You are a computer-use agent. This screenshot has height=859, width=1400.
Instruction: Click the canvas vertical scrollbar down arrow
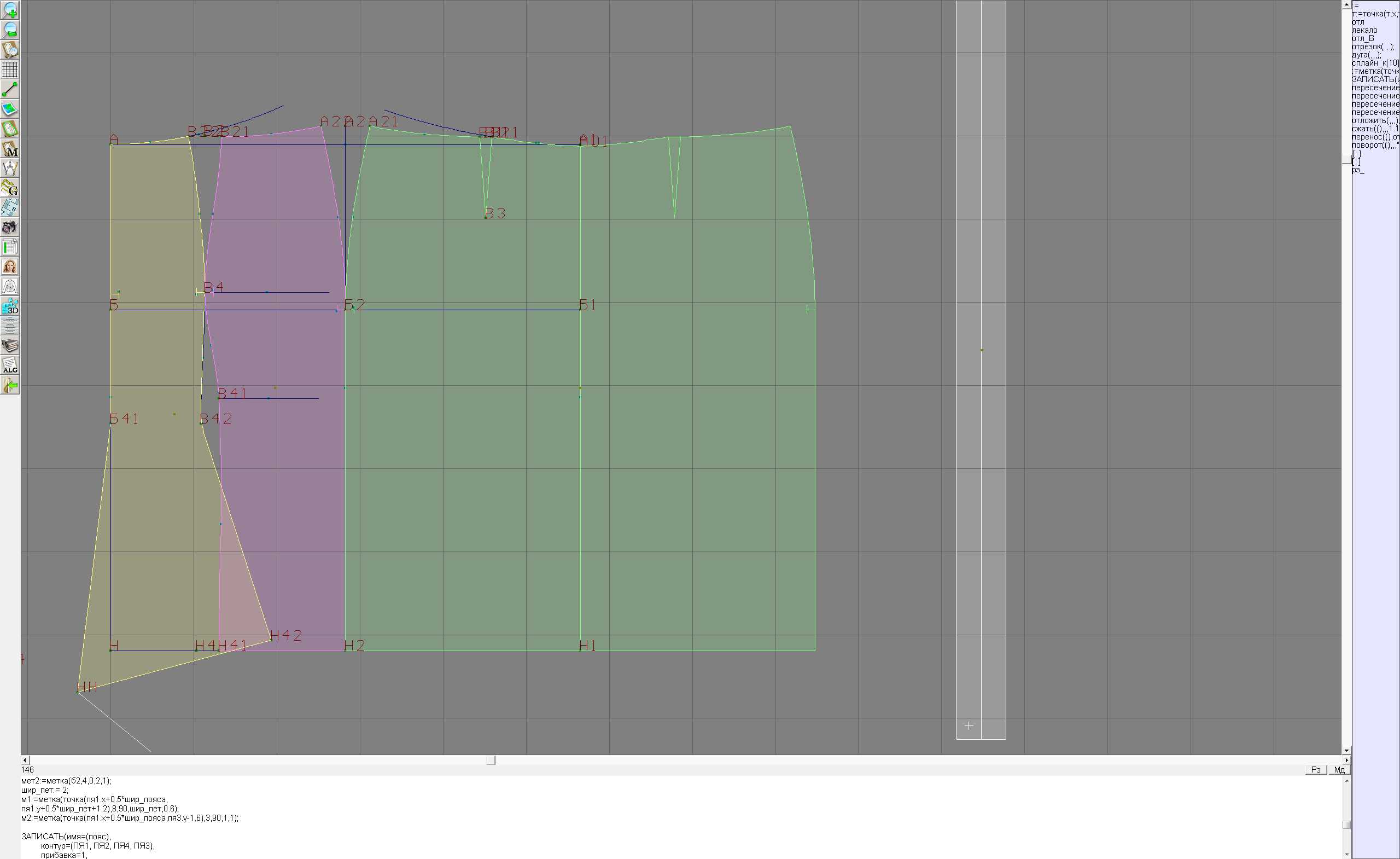click(1346, 751)
